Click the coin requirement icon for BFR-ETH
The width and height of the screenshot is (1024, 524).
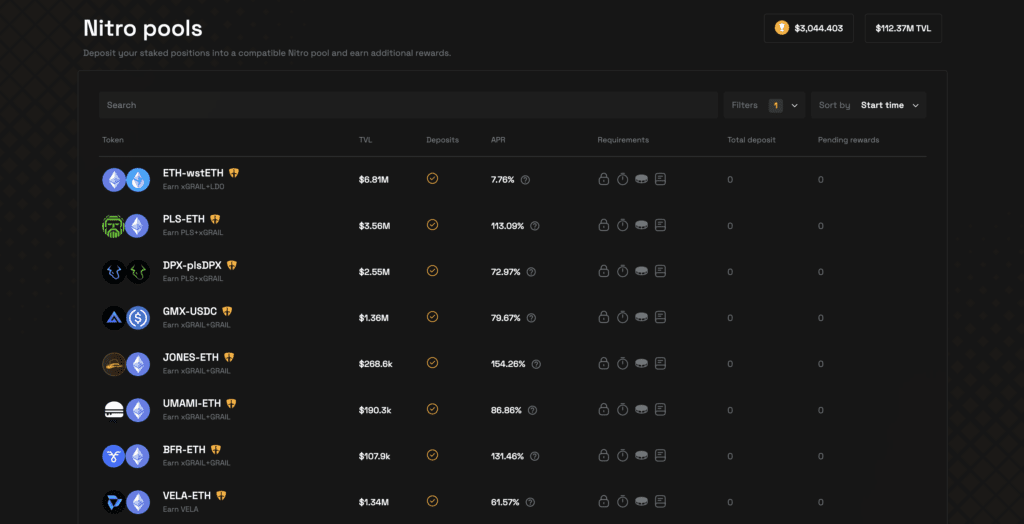(x=641, y=455)
